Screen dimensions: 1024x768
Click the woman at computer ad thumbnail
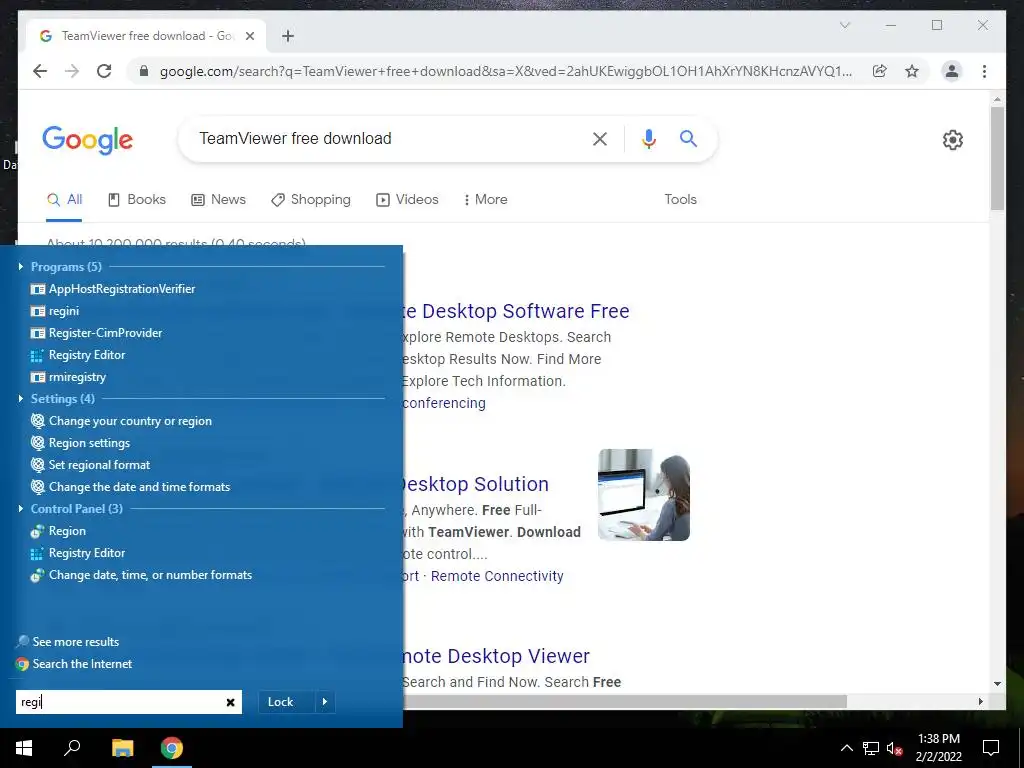tap(644, 494)
